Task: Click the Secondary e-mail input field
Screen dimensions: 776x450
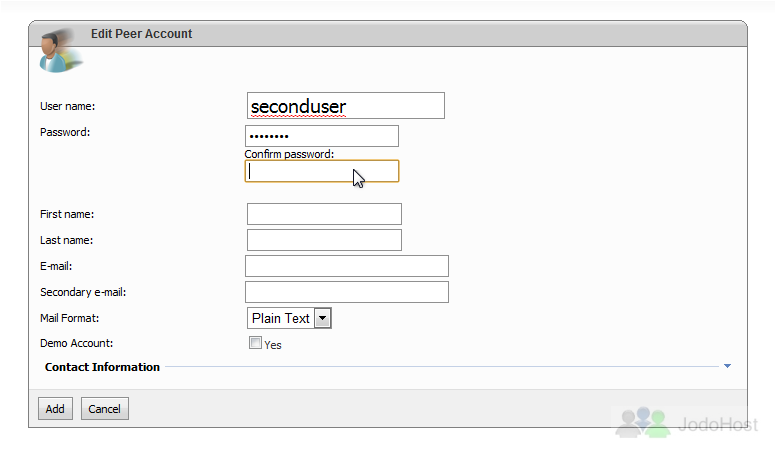Action: point(346,292)
